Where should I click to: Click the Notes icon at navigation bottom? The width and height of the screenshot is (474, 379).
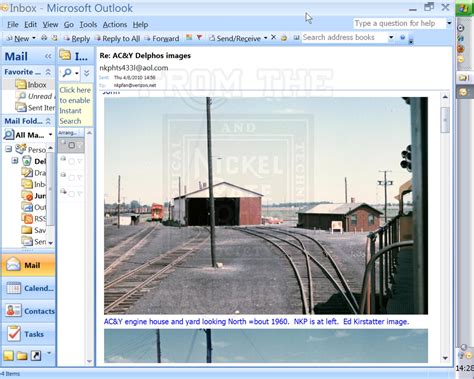pyautogui.click(x=9, y=355)
